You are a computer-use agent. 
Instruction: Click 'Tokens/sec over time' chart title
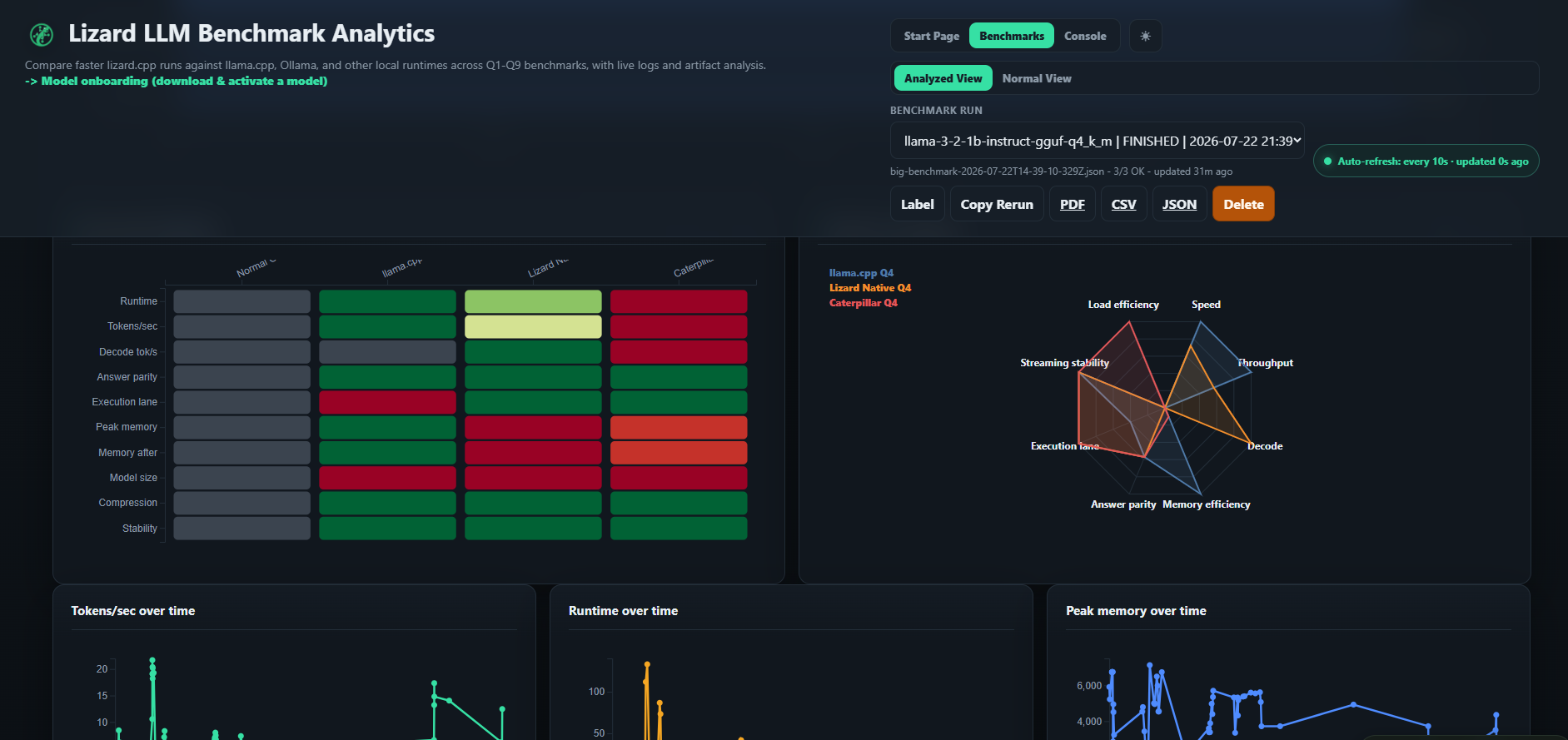click(133, 611)
